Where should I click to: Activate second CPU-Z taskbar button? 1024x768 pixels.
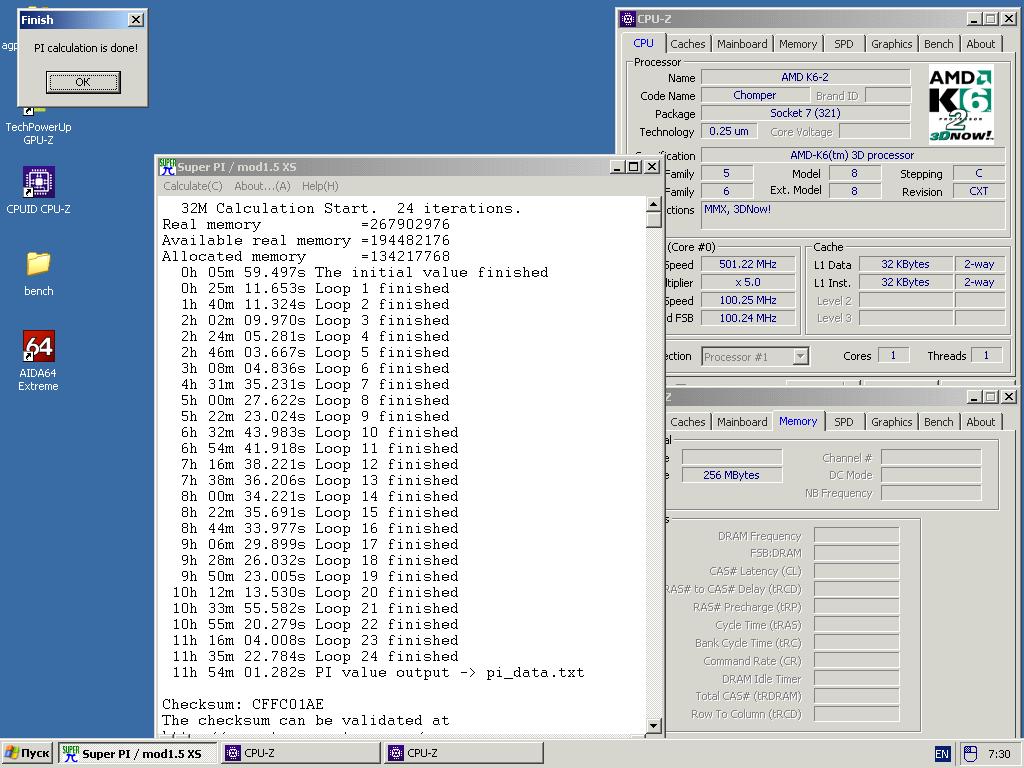click(x=463, y=753)
